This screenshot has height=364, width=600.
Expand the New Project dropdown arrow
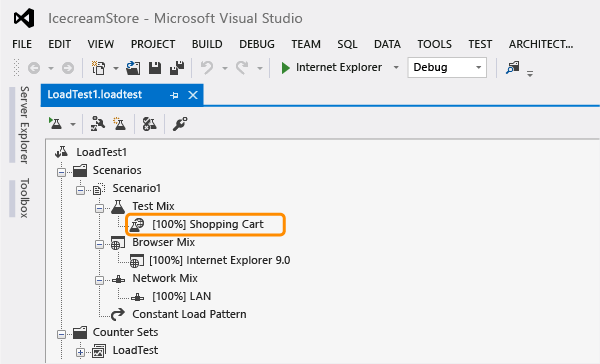pos(116,69)
